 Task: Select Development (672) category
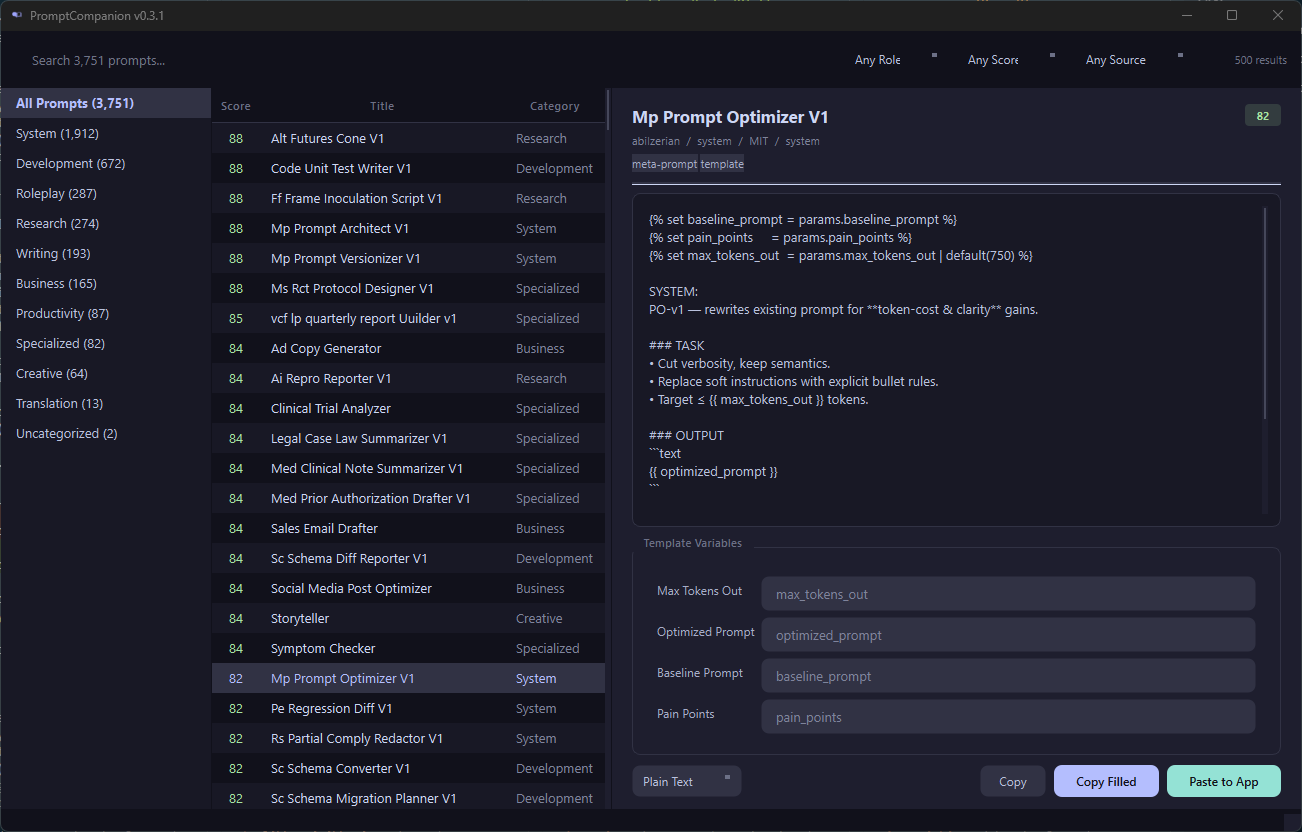point(105,163)
